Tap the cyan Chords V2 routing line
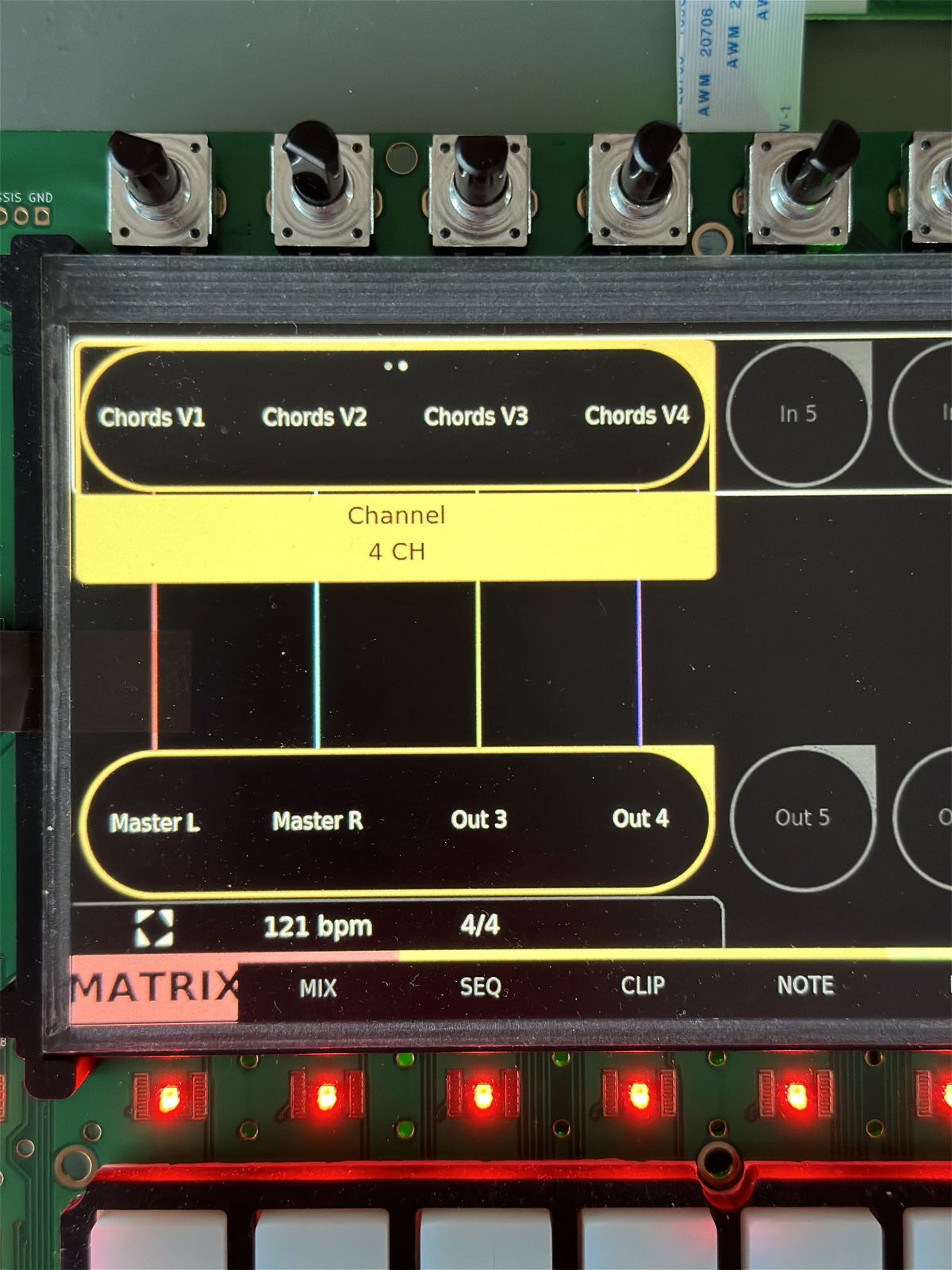 coord(317,665)
